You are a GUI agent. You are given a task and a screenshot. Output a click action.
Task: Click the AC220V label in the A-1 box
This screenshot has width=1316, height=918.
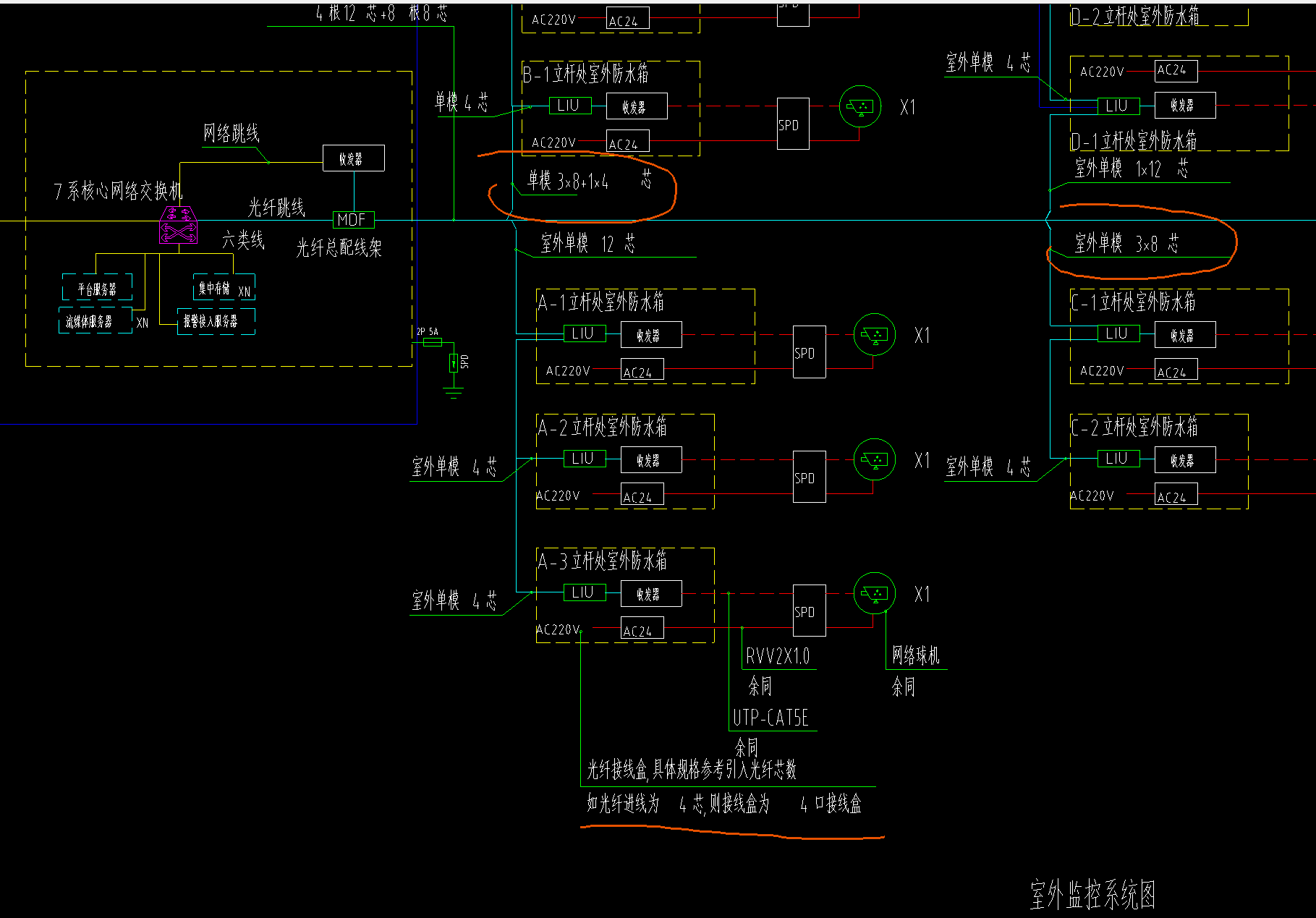[x=568, y=371]
